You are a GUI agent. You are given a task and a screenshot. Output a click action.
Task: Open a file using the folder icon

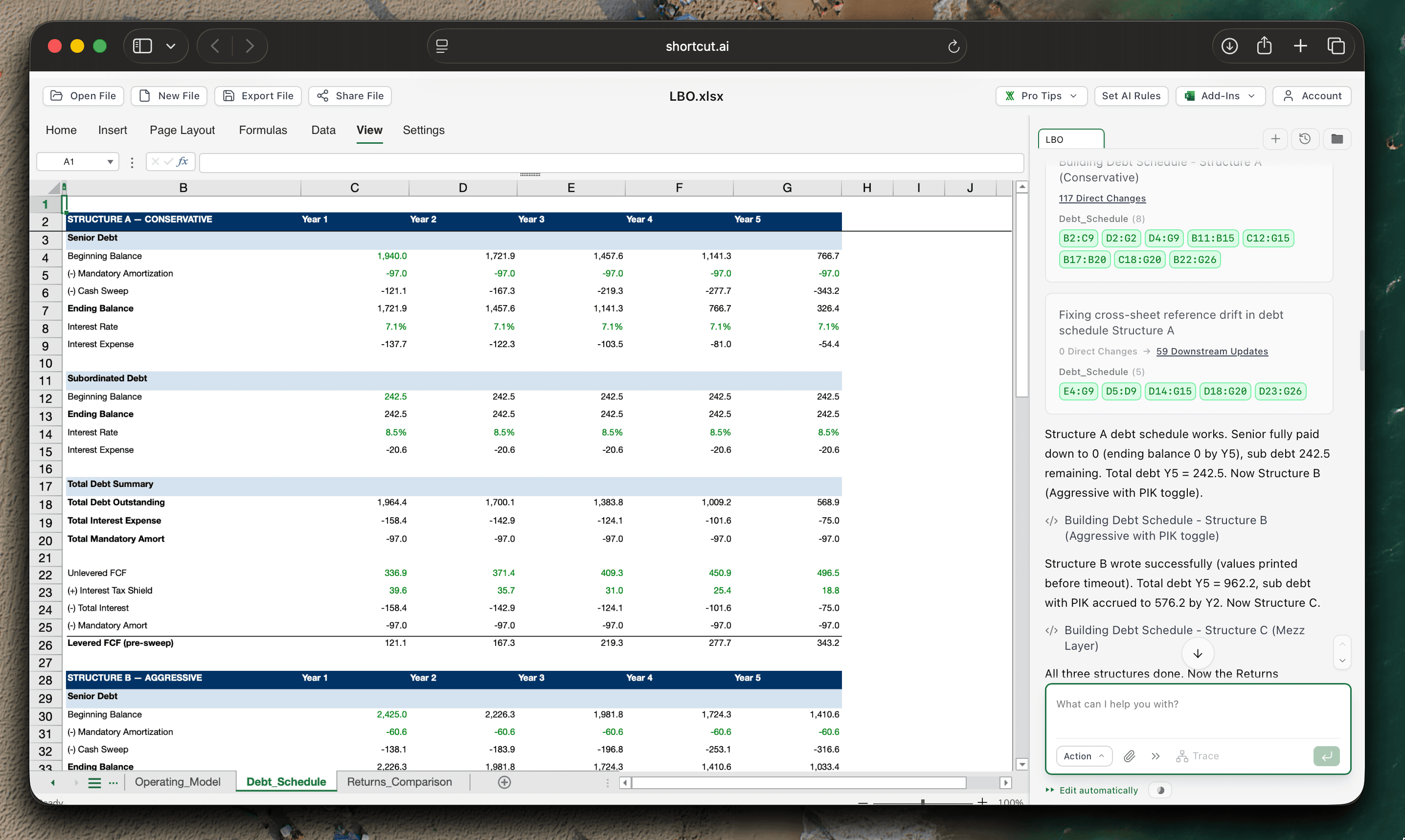coord(57,96)
